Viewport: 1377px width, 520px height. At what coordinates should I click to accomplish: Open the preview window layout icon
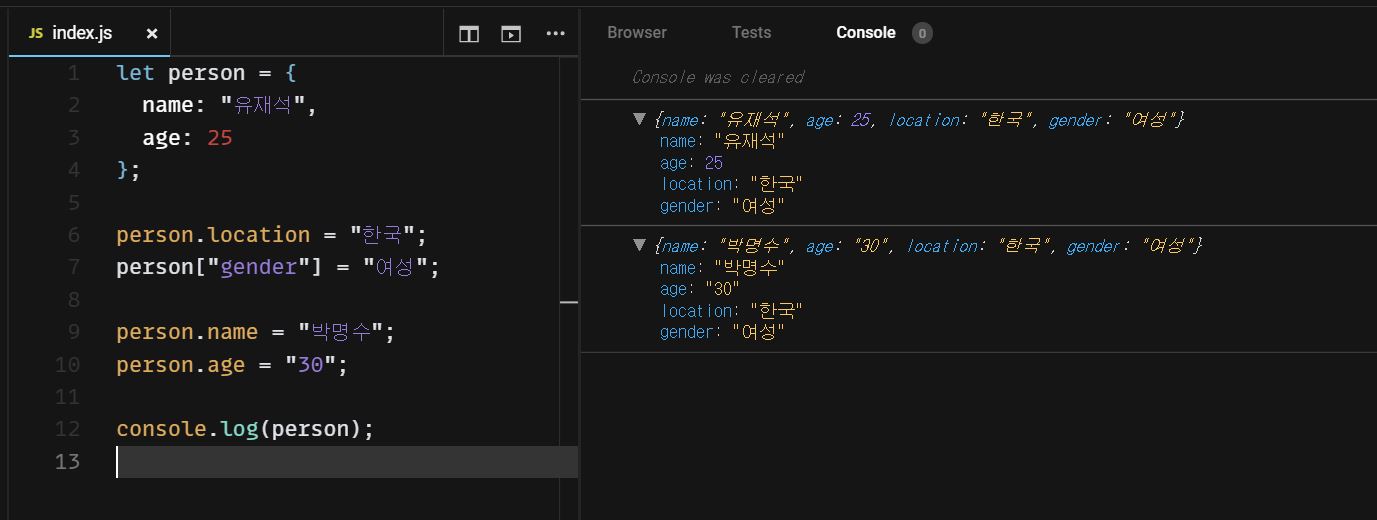[511, 34]
